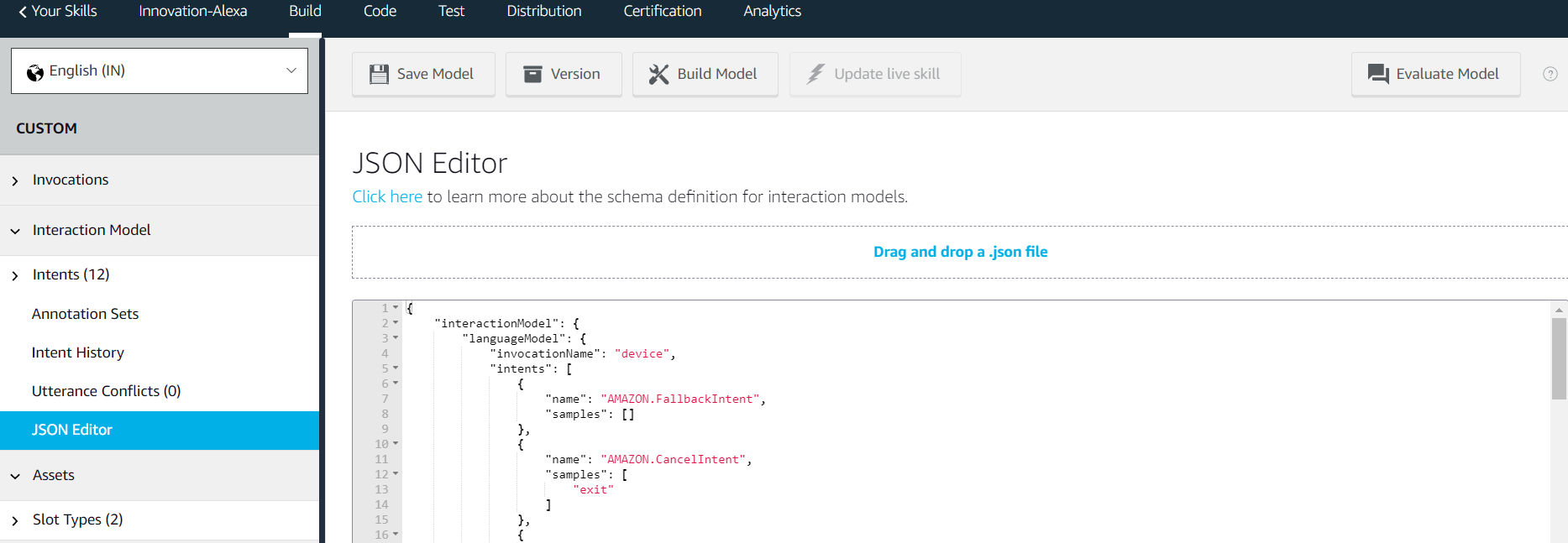
Task: Expand the Invocations section
Action: coord(15,180)
